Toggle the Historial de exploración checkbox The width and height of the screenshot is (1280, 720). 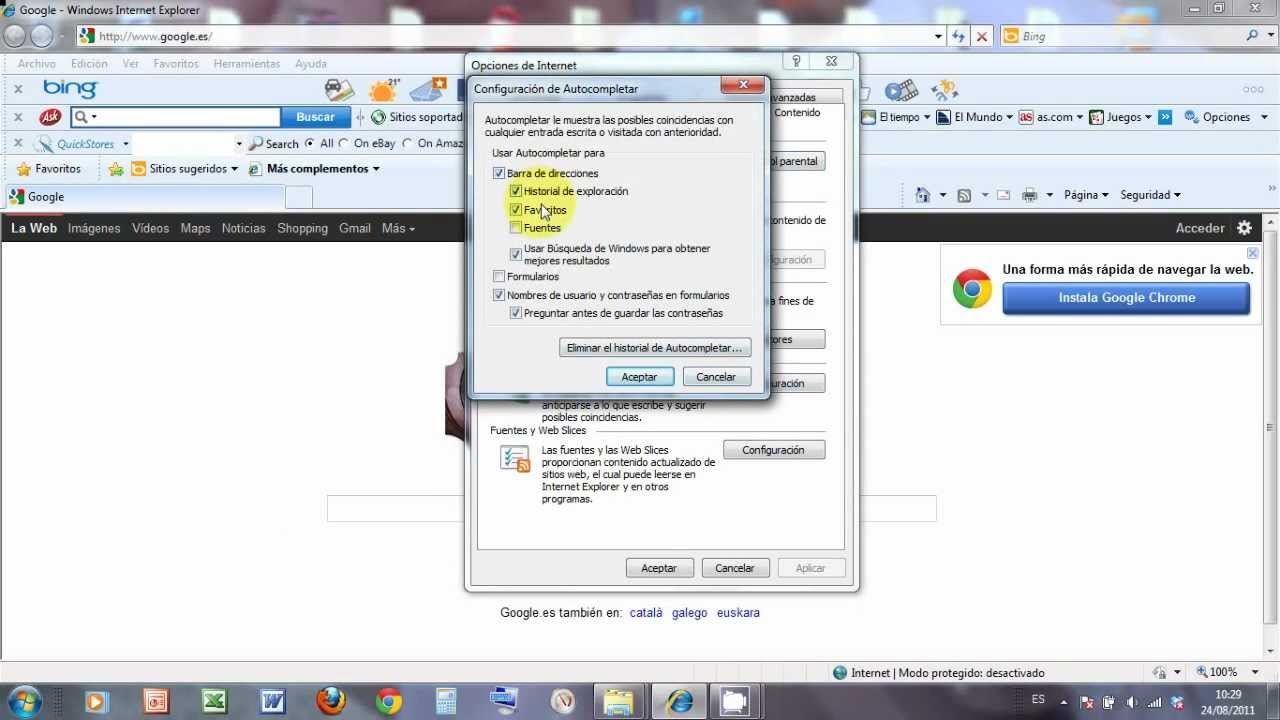(516, 191)
